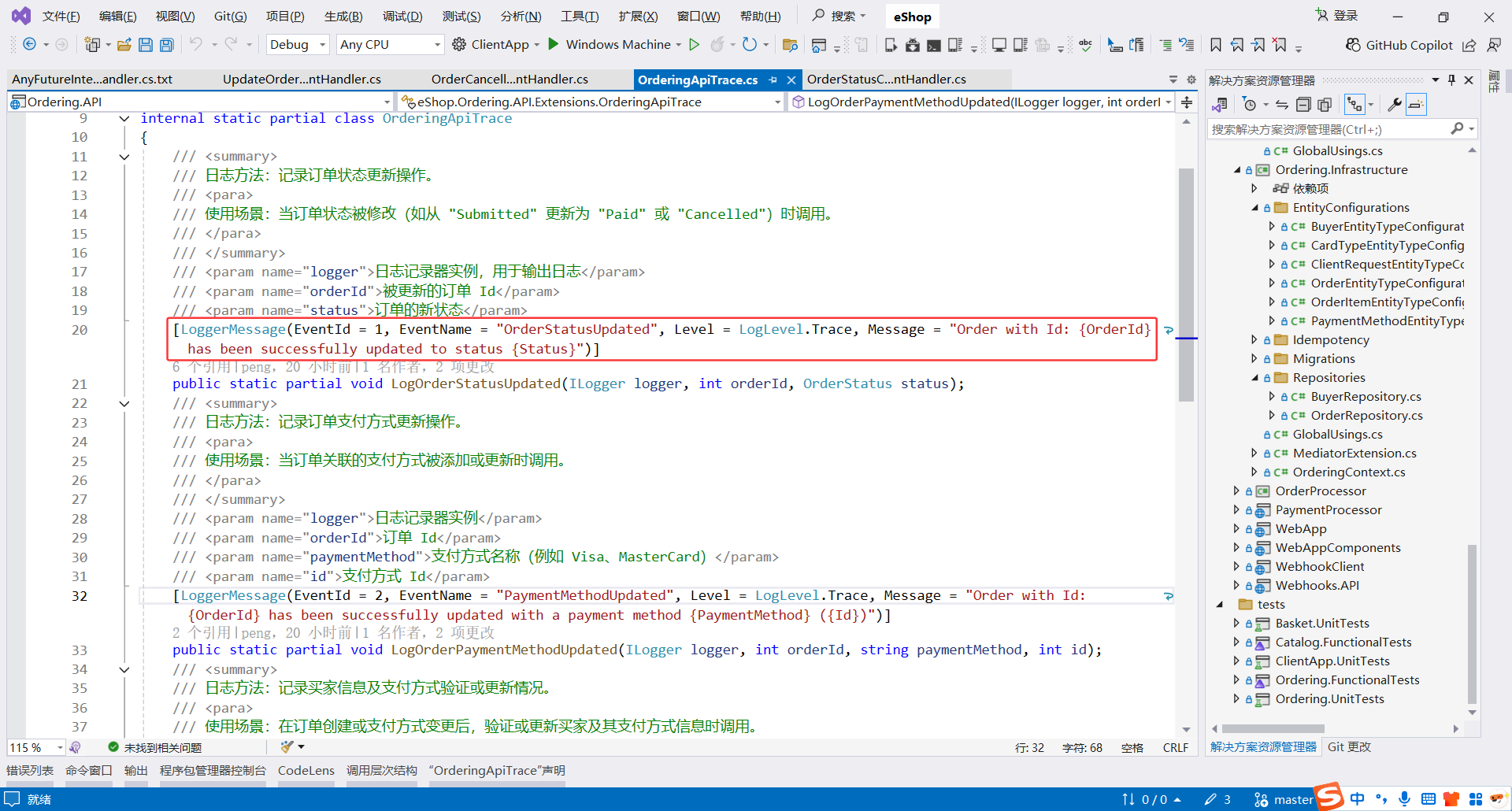Image resolution: width=1512 pixels, height=811 pixels.
Task: Click the editor vertical scrollbar thumb
Action: pyautogui.click(x=1186, y=283)
